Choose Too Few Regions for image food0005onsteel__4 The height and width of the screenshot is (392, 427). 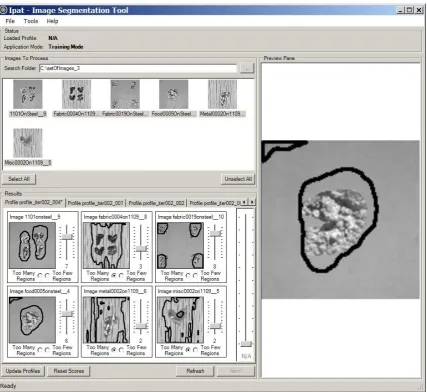(47, 350)
